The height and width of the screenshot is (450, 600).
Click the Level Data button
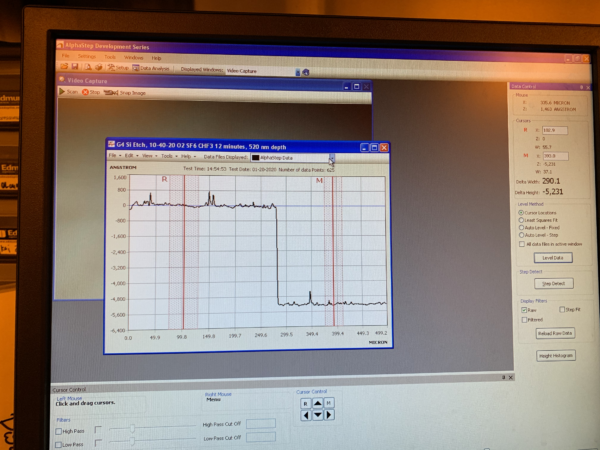[x=553, y=258]
